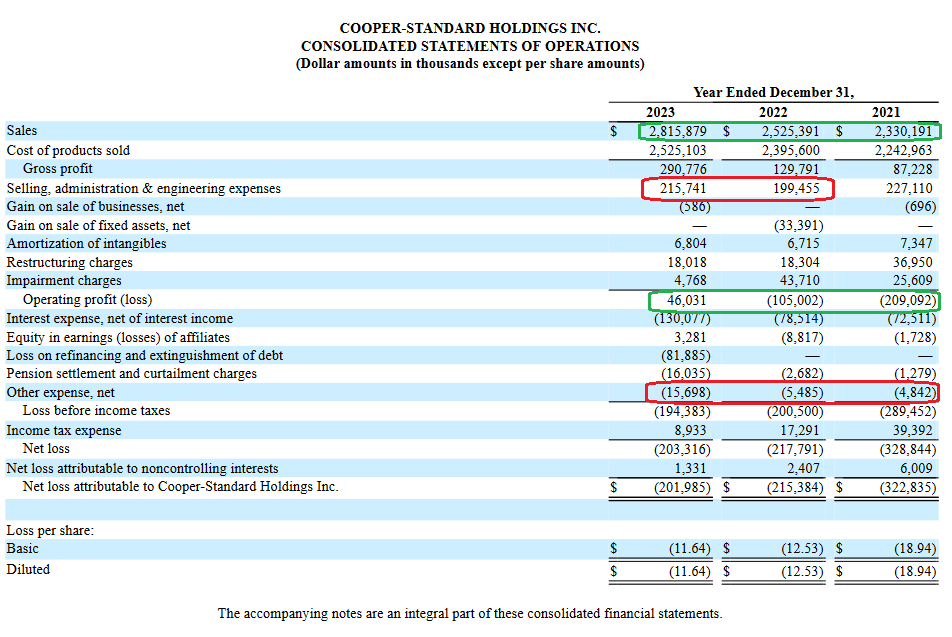
Task: Click the "Impairment charges" label
Action: (x=64, y=281)
